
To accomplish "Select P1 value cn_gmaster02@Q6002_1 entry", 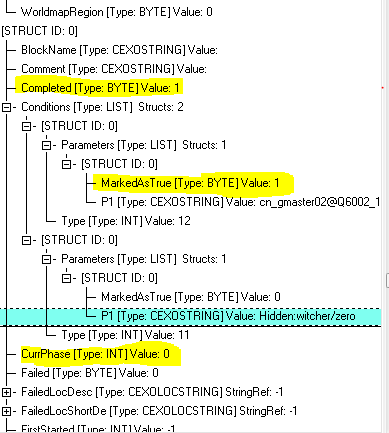I will [x=241, y=202].
